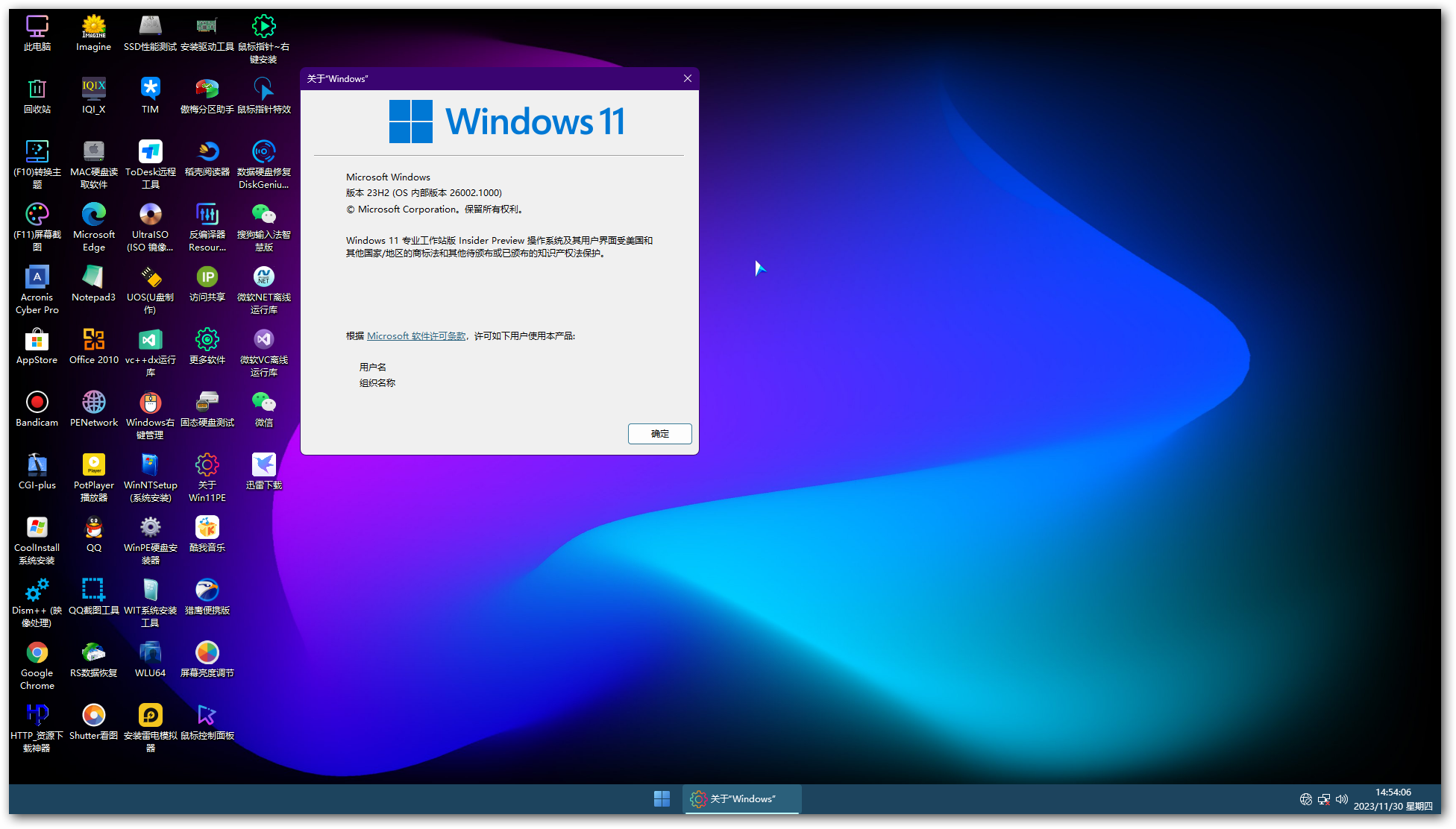Viewport: 1456px width, 829px height.
Task: Click 确定 button in About dialog
Action: (660, 434)
